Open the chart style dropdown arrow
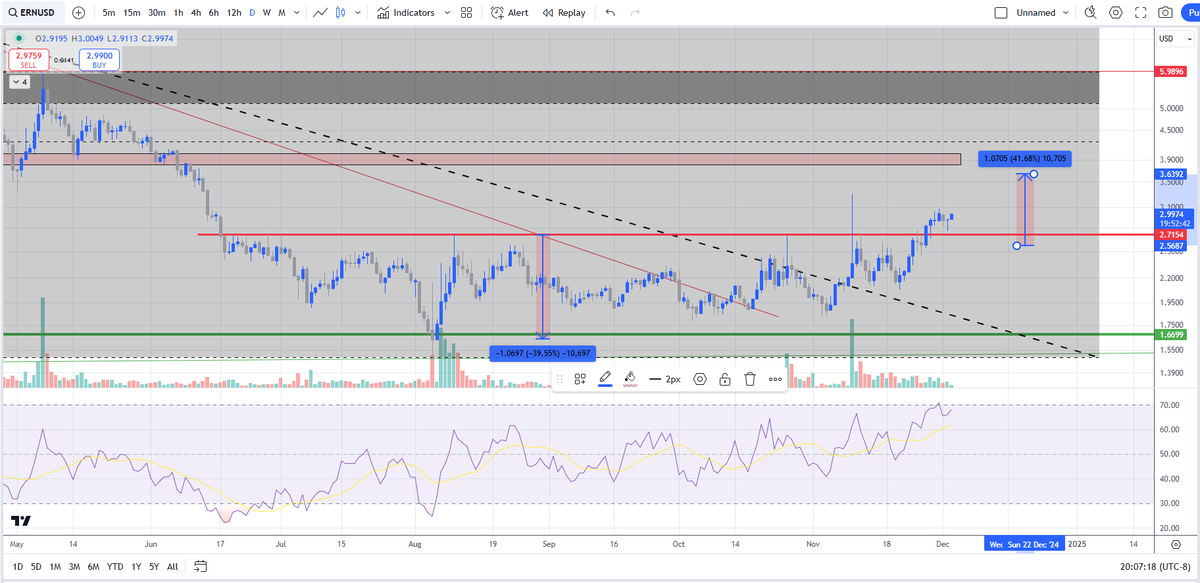The image size is (1200, 583). [356, 12]
